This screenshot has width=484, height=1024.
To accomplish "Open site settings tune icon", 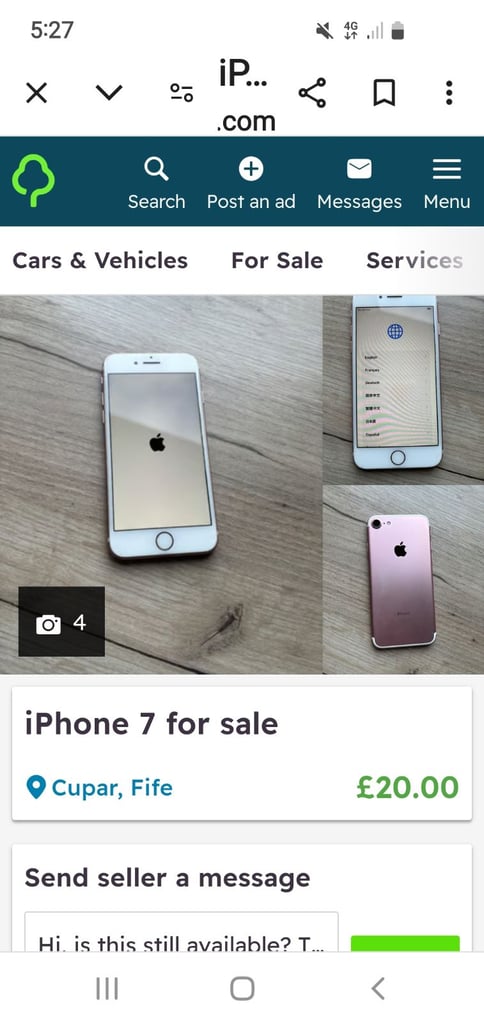I will [x=182, y=93].
